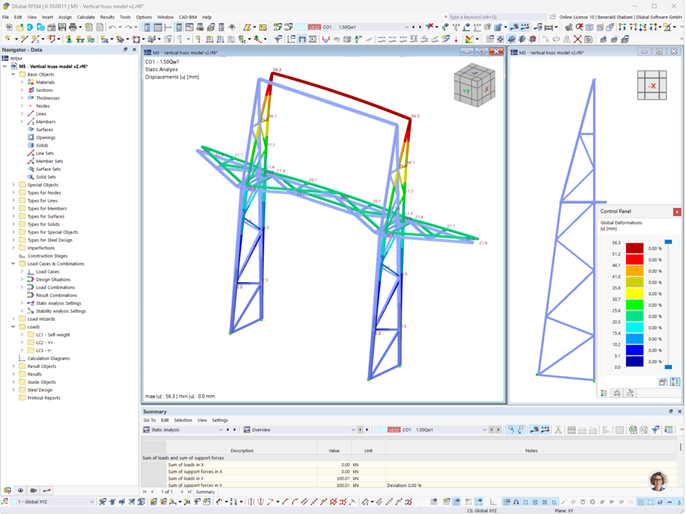Select Static Analysis Settings tree item

click(x=58, y=303)
